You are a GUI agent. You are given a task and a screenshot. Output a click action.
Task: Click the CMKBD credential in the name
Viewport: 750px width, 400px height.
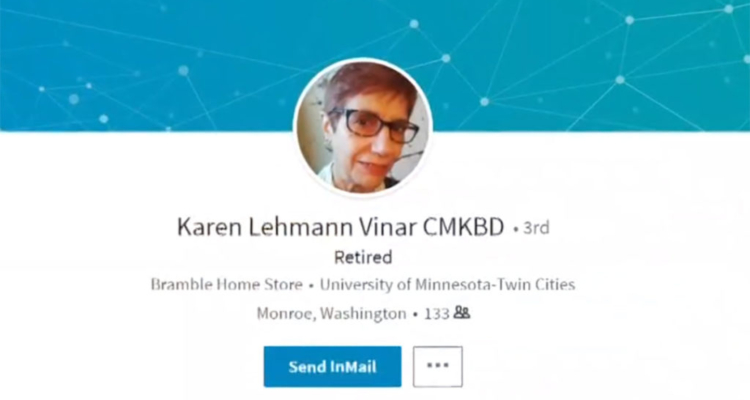[463, 227]
